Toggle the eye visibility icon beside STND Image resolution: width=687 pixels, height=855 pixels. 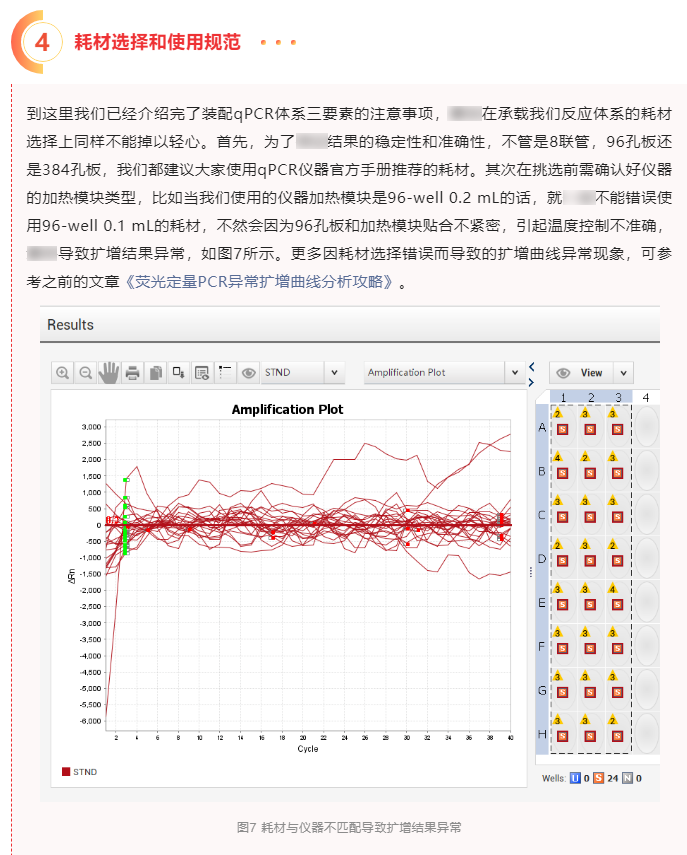click(x=248, y=373)
